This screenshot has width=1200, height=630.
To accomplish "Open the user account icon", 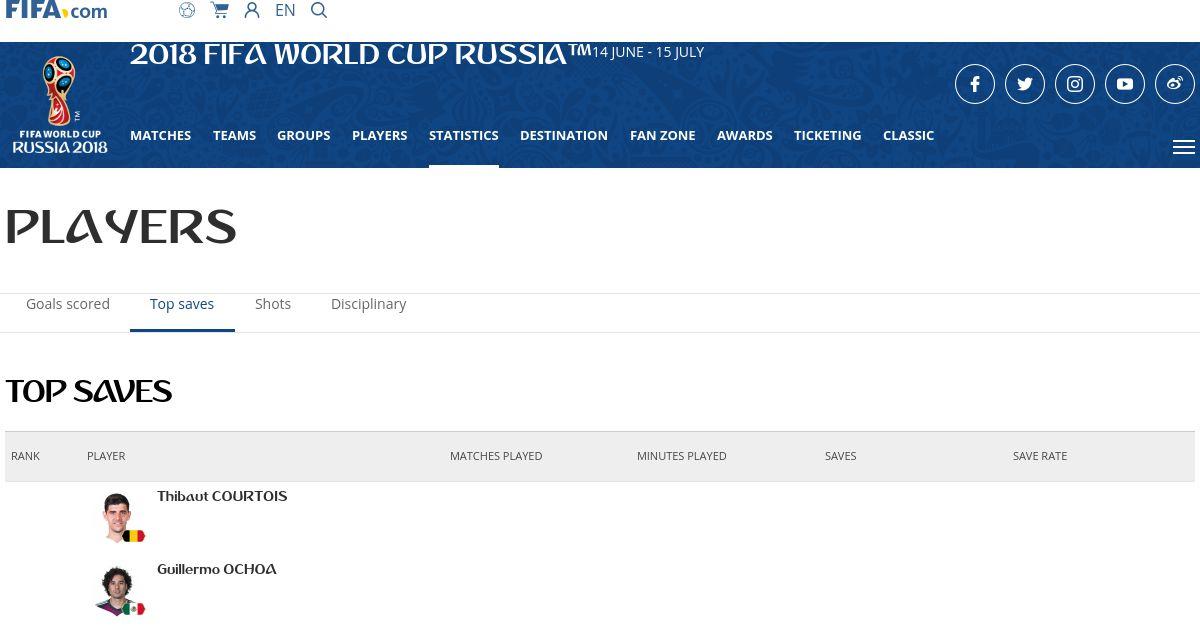I will [x=252, y=10].
